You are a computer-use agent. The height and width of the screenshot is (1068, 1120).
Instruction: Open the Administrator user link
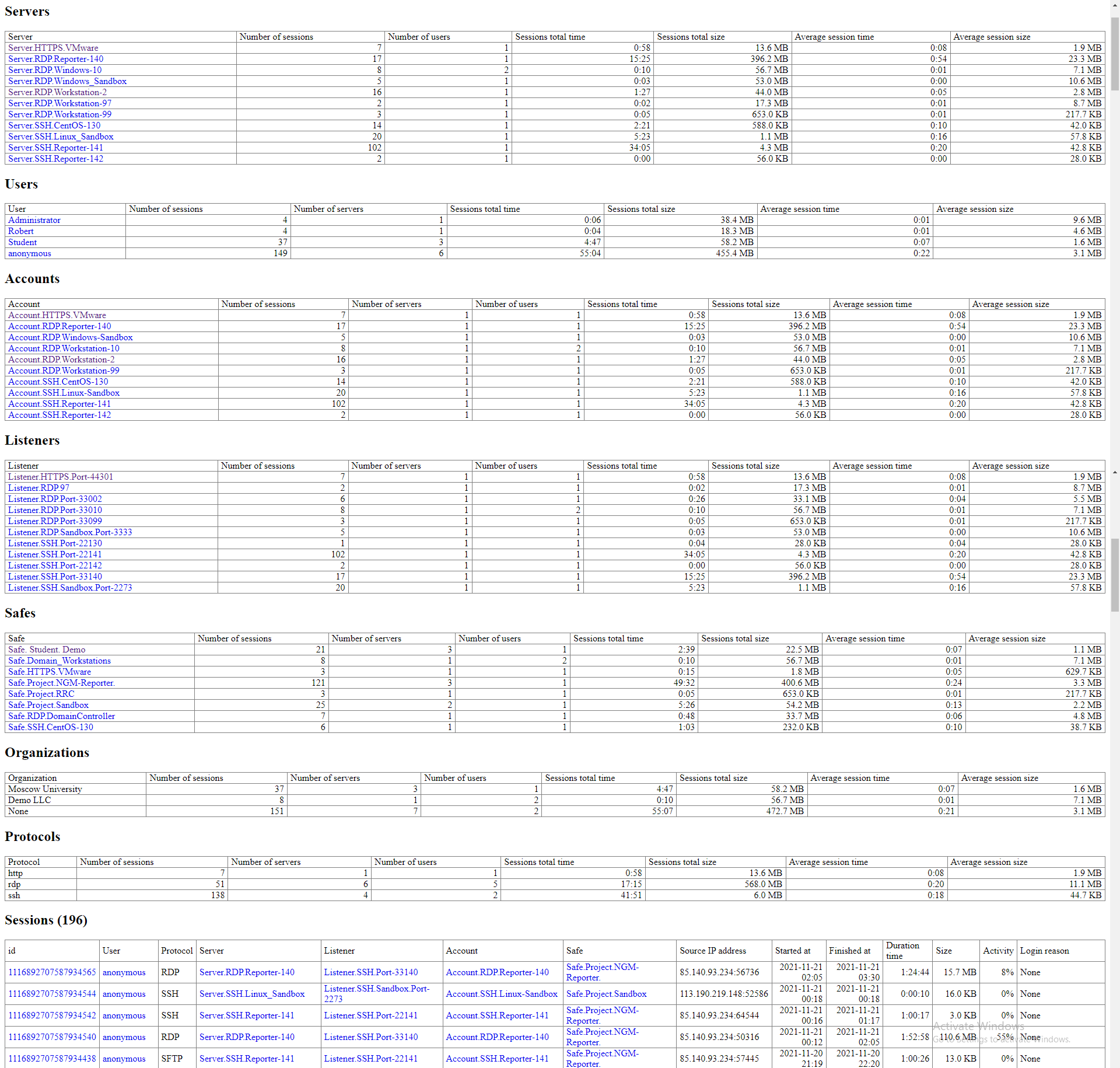pyautogui.click(x=34, y=220)
